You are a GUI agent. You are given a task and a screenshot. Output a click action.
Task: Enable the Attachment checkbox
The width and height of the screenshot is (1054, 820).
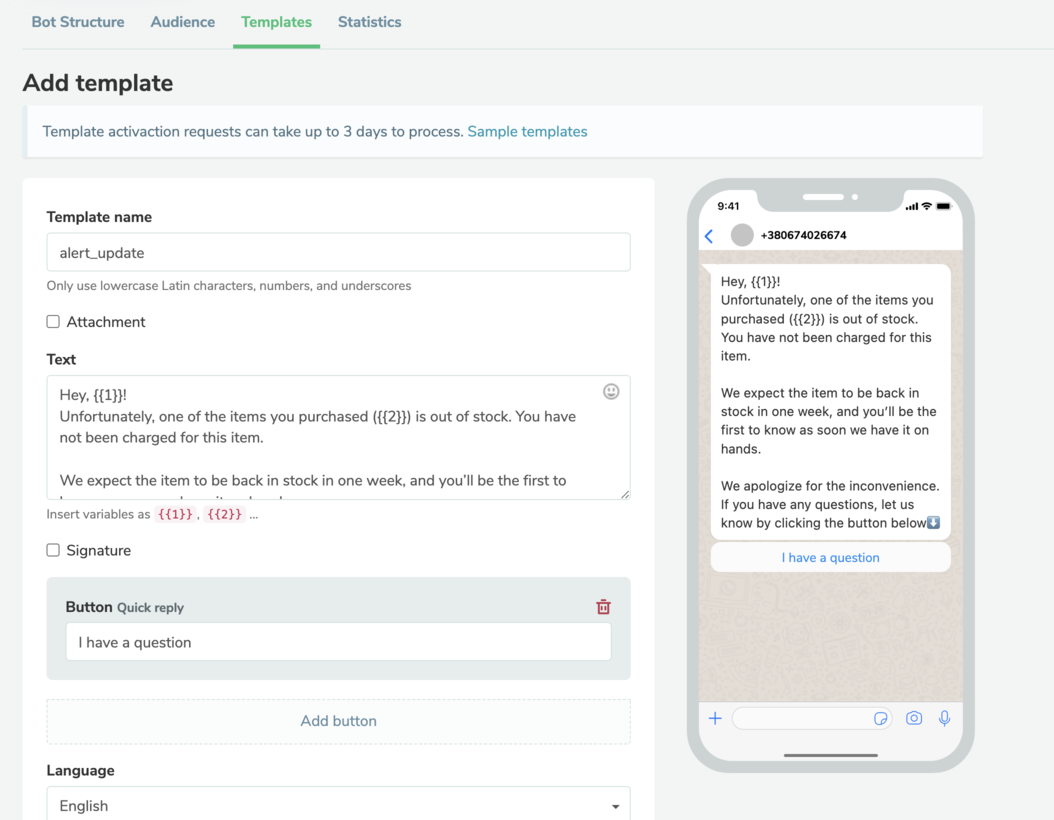[x=53, y=322]
